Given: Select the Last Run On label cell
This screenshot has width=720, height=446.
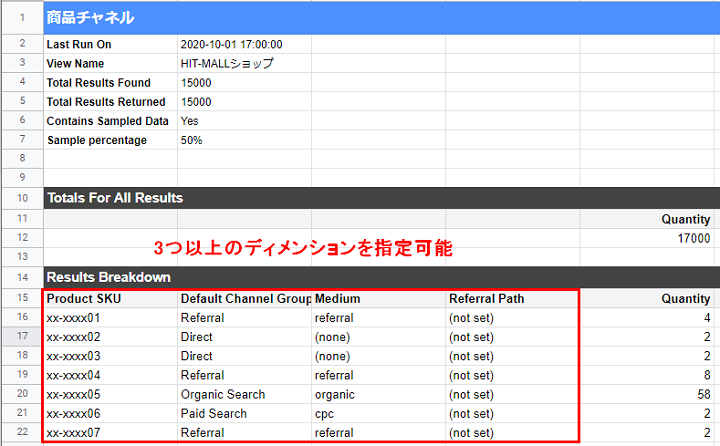Looking at the screenshot, I should coord(79,45).
